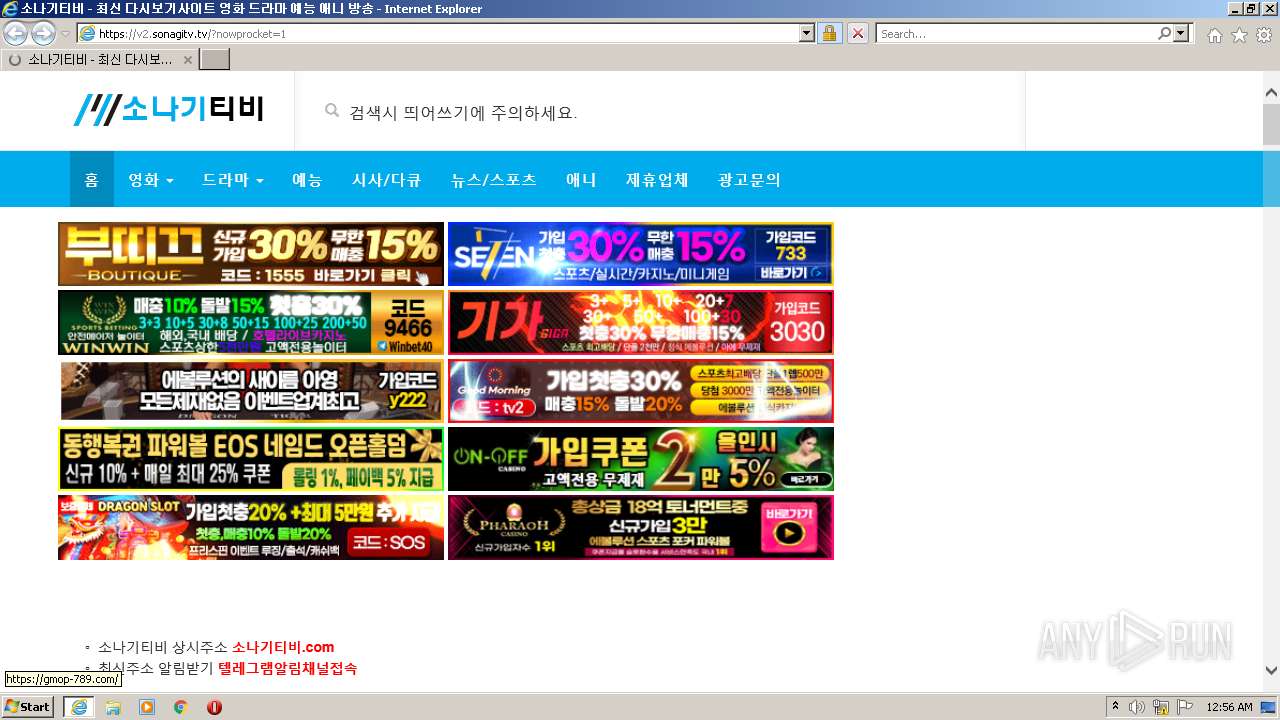
Task: Click the search magnifier in IE search box
Action: [1164, 33]
